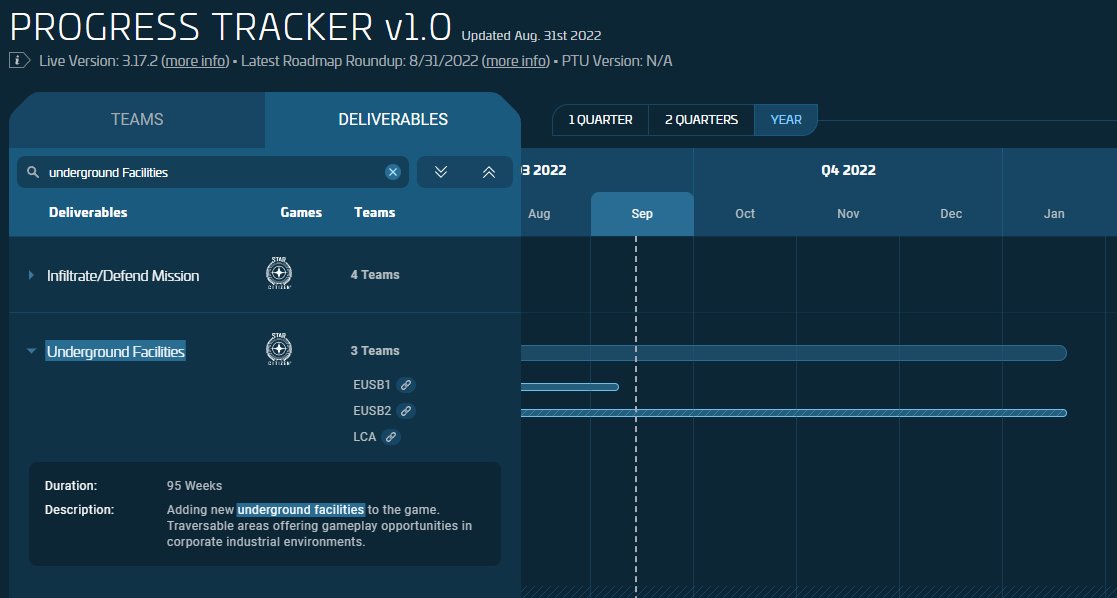Click the info icon beside Live Version
The height and width of the screenshot is (598, 1117).
coord(19,61)
